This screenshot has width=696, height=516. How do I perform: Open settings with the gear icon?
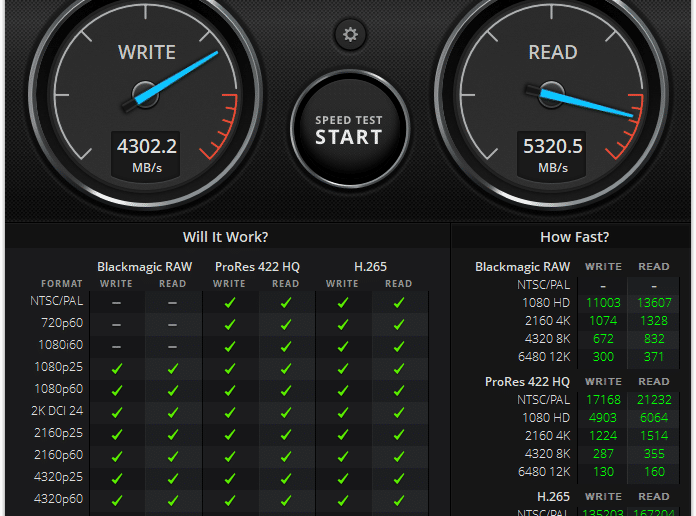tap(350, 34)
